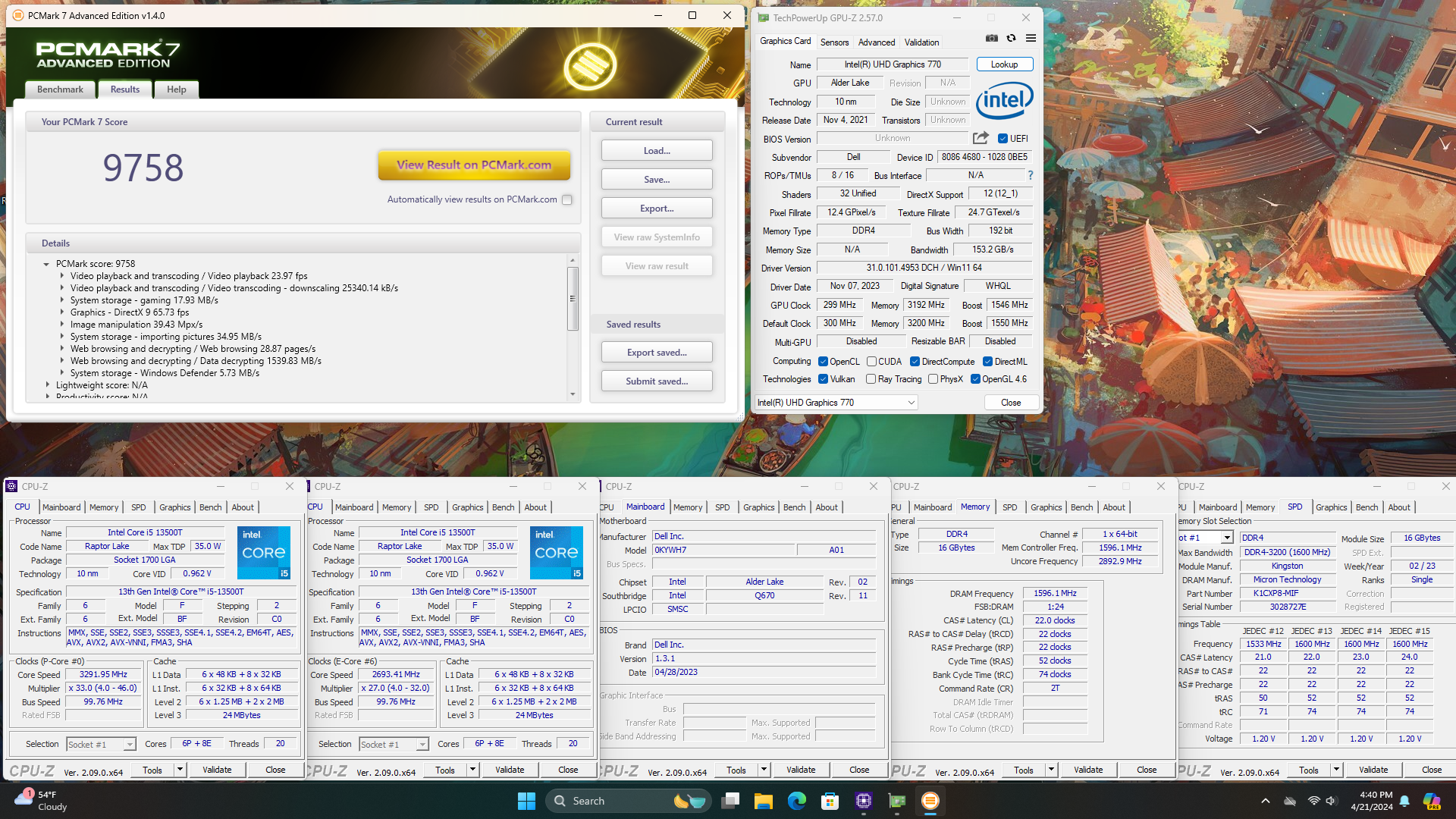
Task: Launch Microsoft Edge from taskbar
Action: point(796,801)
